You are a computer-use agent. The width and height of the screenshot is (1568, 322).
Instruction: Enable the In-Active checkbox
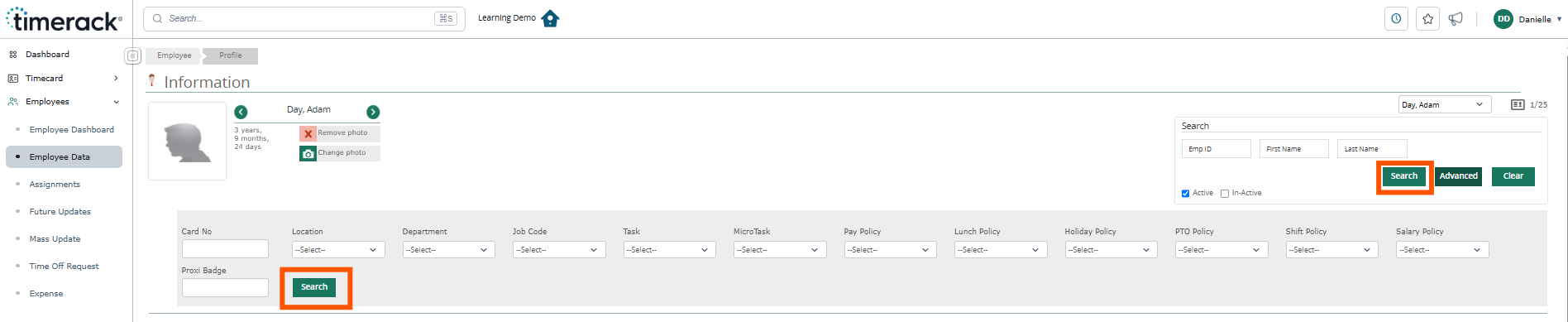click(1225, 194)
